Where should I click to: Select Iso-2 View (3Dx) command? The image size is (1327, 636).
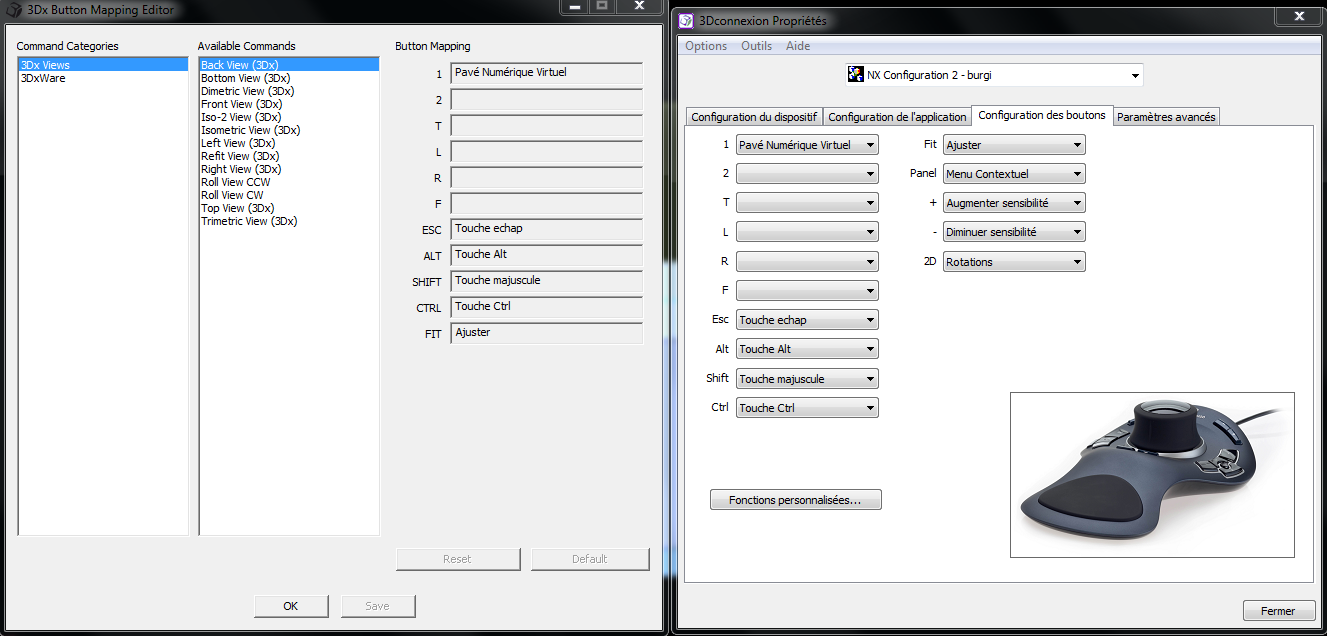coord(289,117)
